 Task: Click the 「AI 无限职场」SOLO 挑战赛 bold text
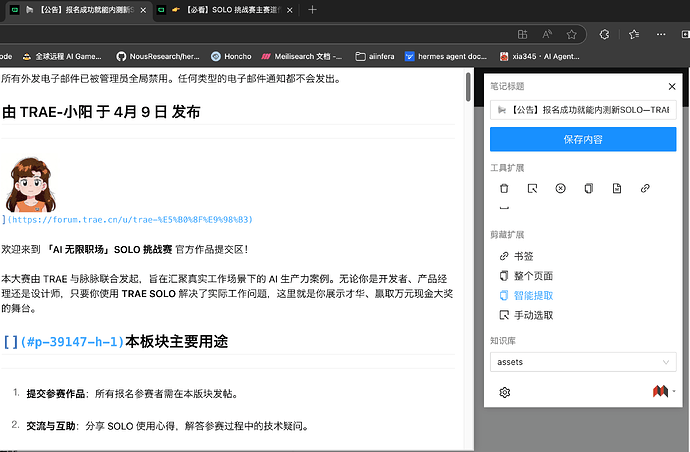(109, 250)
